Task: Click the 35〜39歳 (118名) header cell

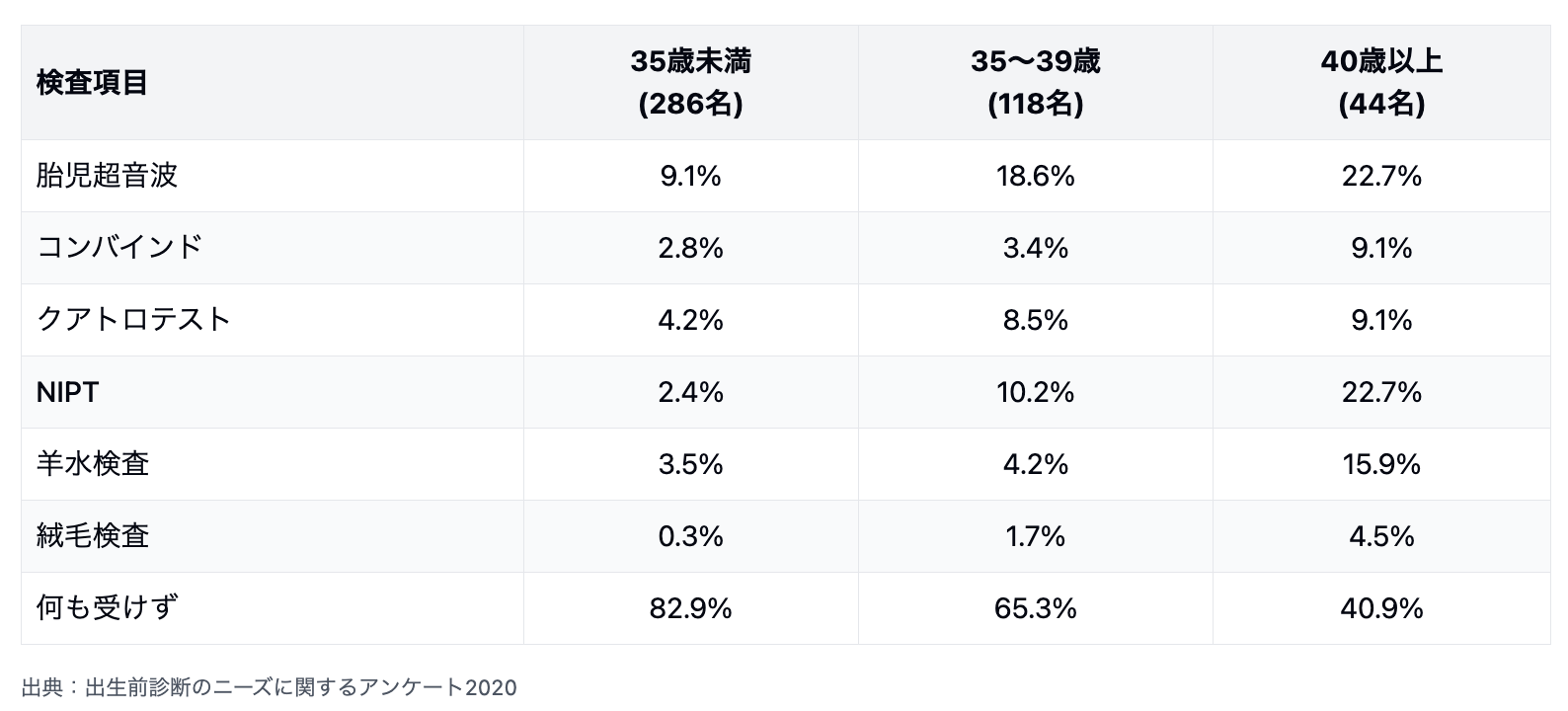Action: click(x=1035, y=83)
